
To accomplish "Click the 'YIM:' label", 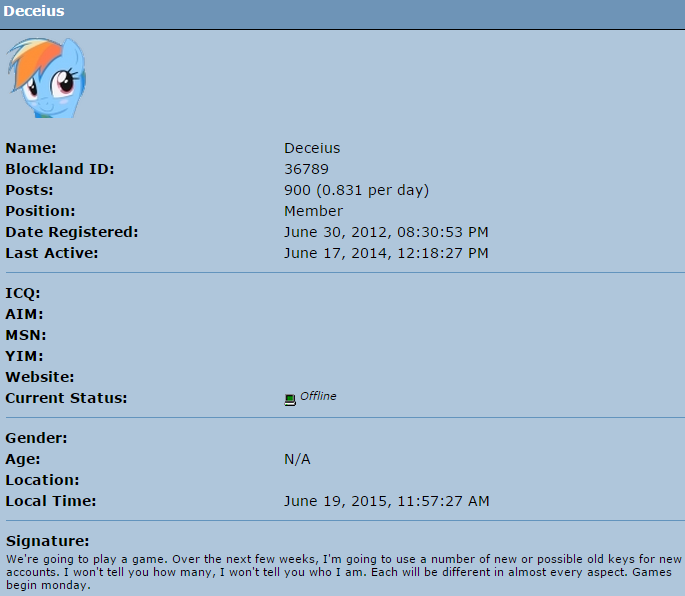I will 24,356.
